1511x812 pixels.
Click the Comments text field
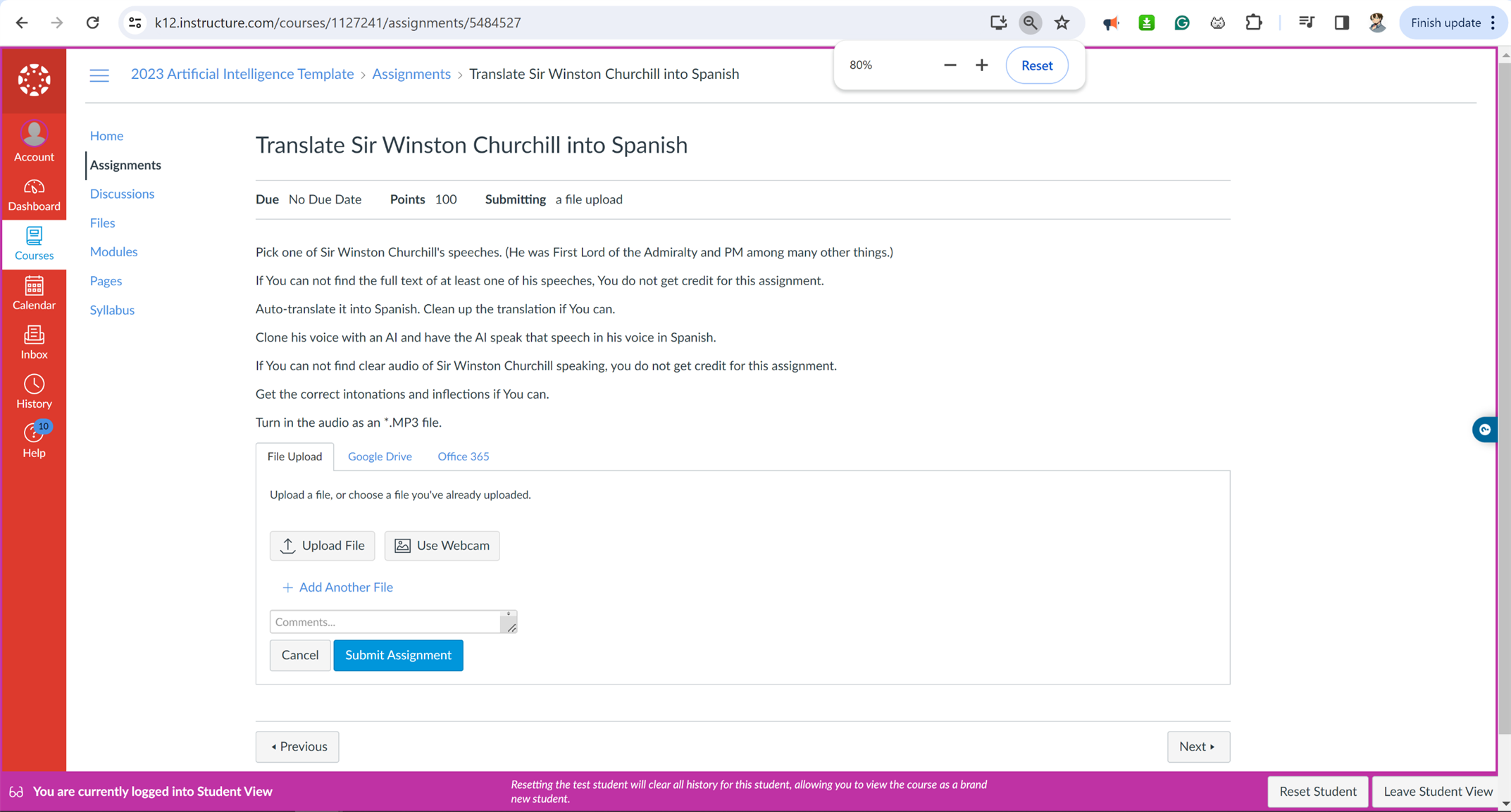coord(387,622)
